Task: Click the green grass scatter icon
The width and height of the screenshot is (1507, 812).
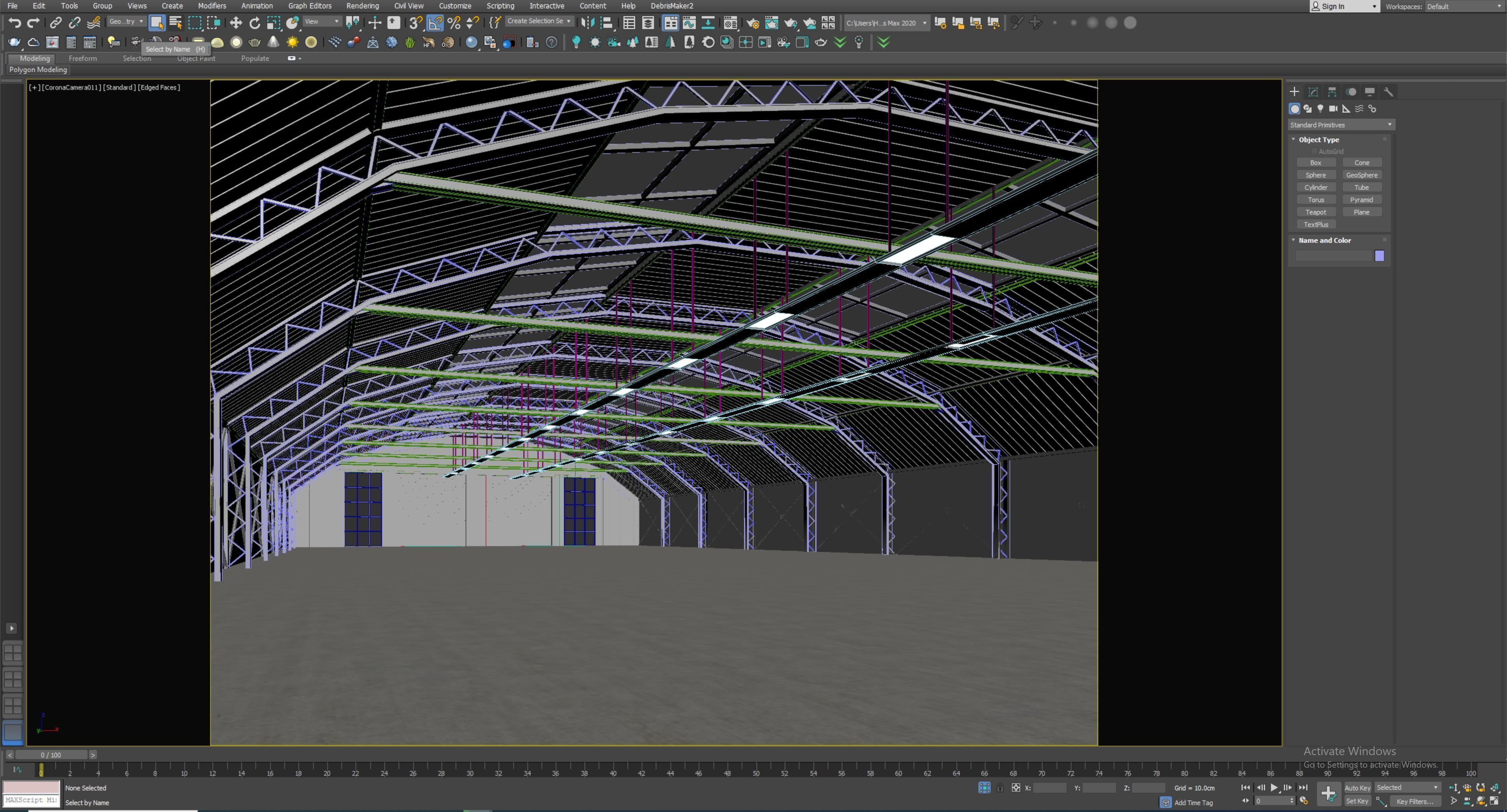Action: 410,42
